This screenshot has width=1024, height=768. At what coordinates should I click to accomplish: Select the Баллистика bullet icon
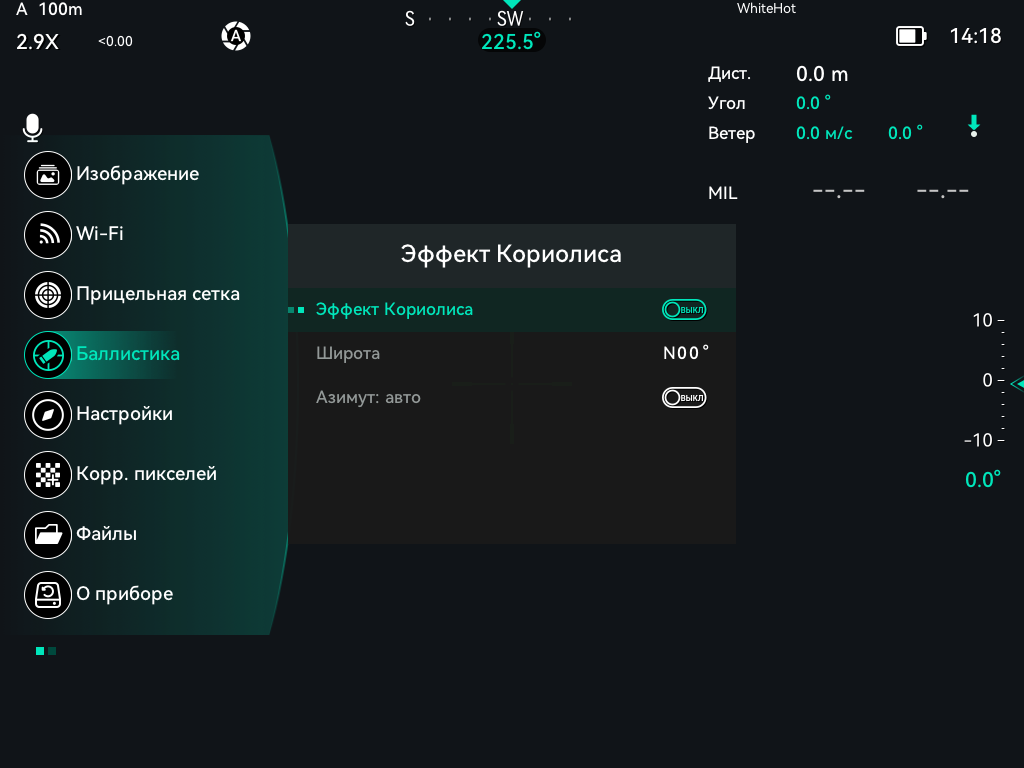pos(48,355)
